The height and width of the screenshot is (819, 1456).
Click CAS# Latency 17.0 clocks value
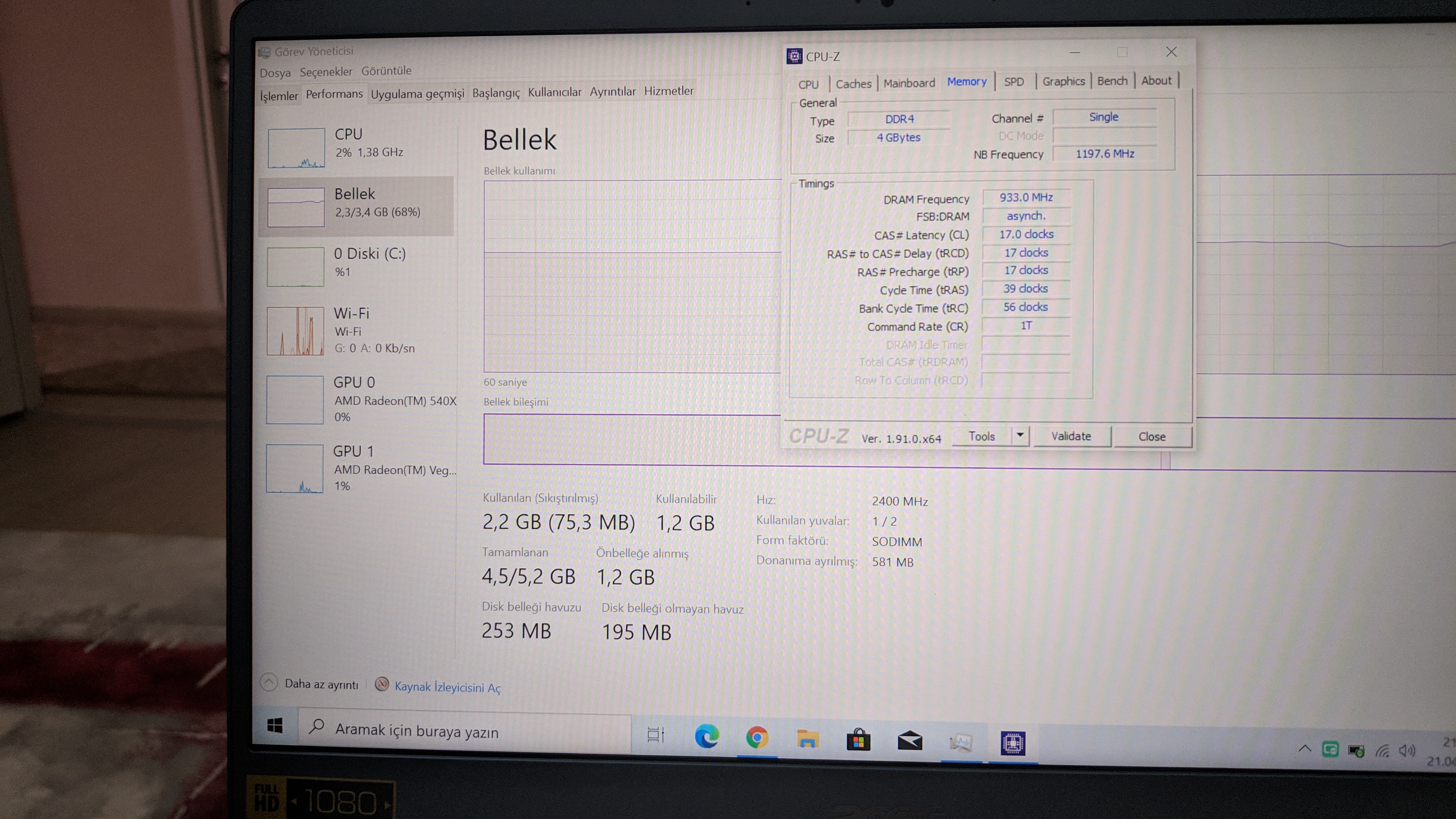point(1026,234)
